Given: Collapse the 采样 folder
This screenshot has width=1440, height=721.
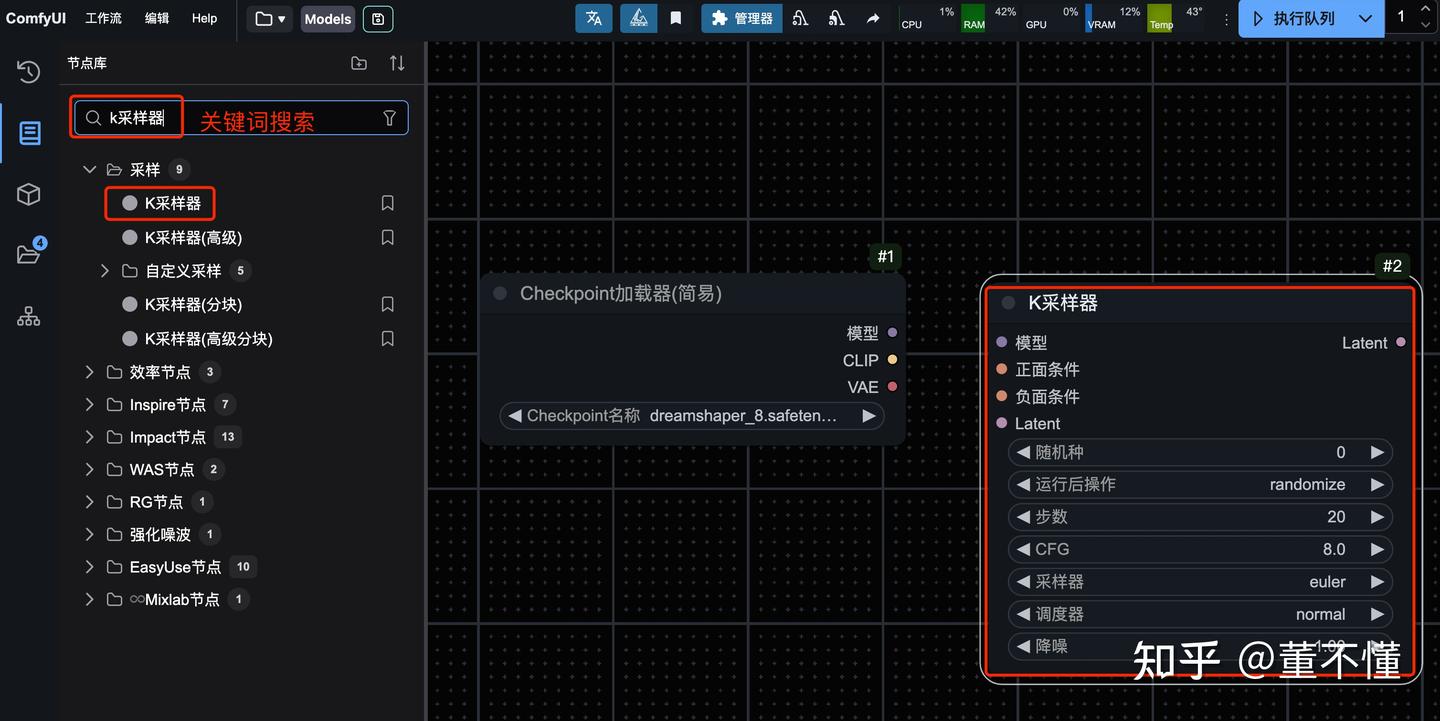Looking at the screenshot, I should pos(90,169).
